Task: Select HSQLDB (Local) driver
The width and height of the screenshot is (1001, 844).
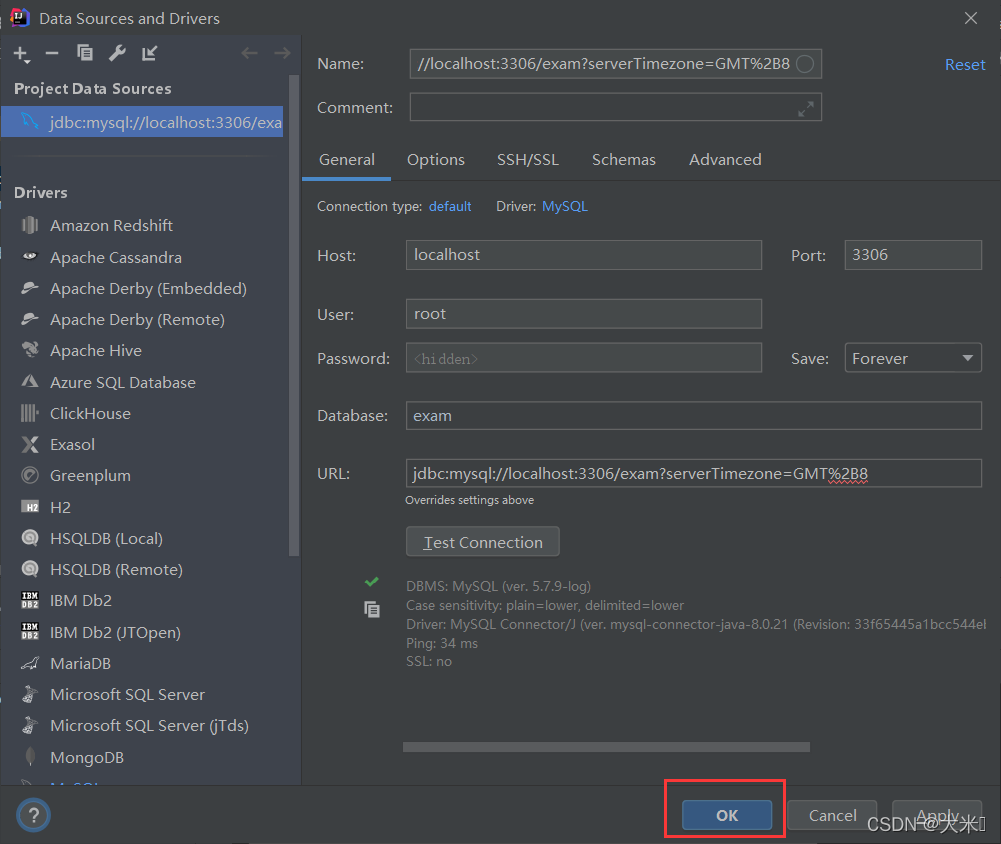Action: [x=106, y=538]
